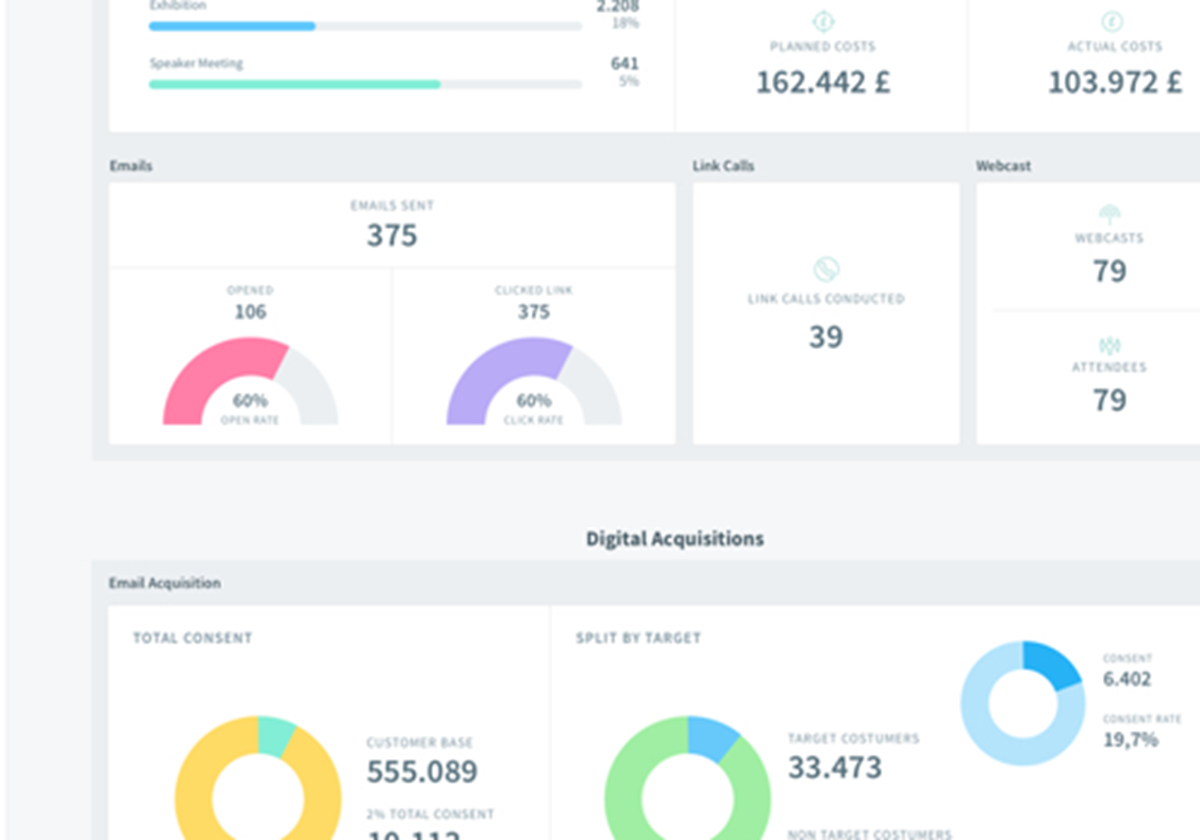Click the Speaker Meeting percentage 5%
The image size is (1200, 840).
click(628, 81)
